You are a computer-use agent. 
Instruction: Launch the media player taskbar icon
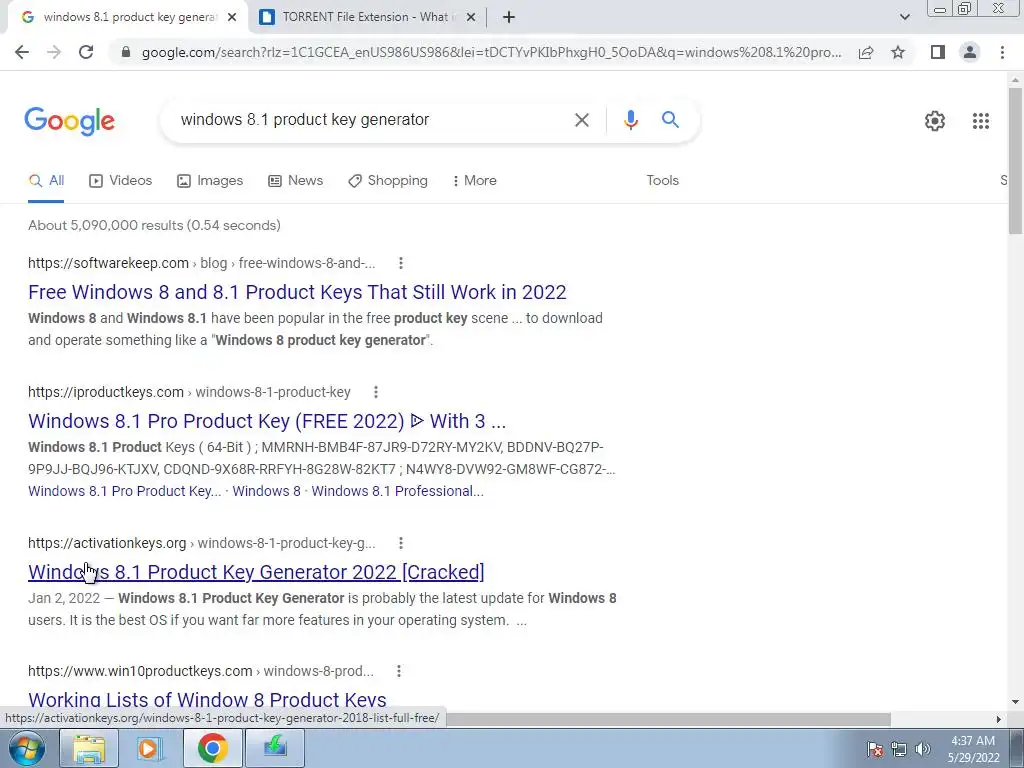coord(150,748)
